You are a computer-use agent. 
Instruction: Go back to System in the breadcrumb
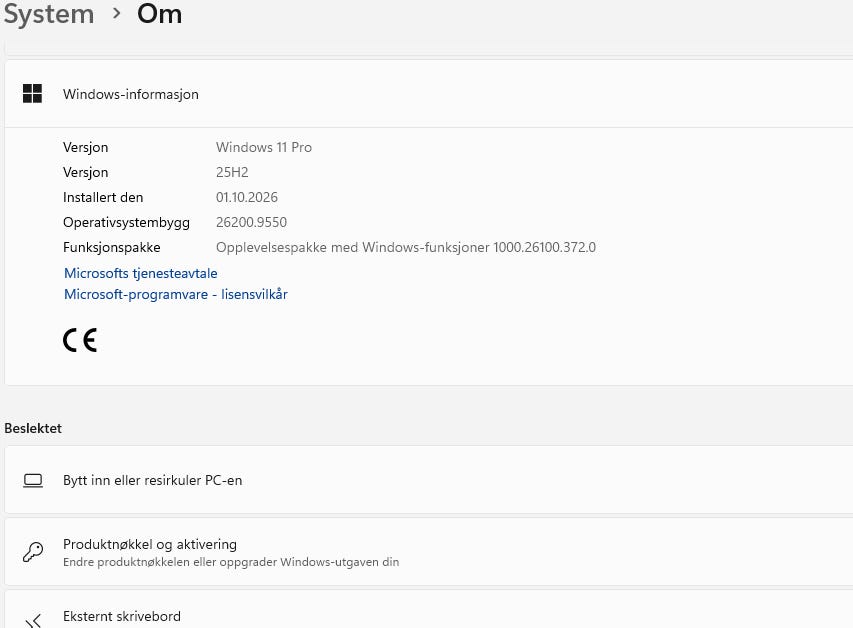[49, 14]
